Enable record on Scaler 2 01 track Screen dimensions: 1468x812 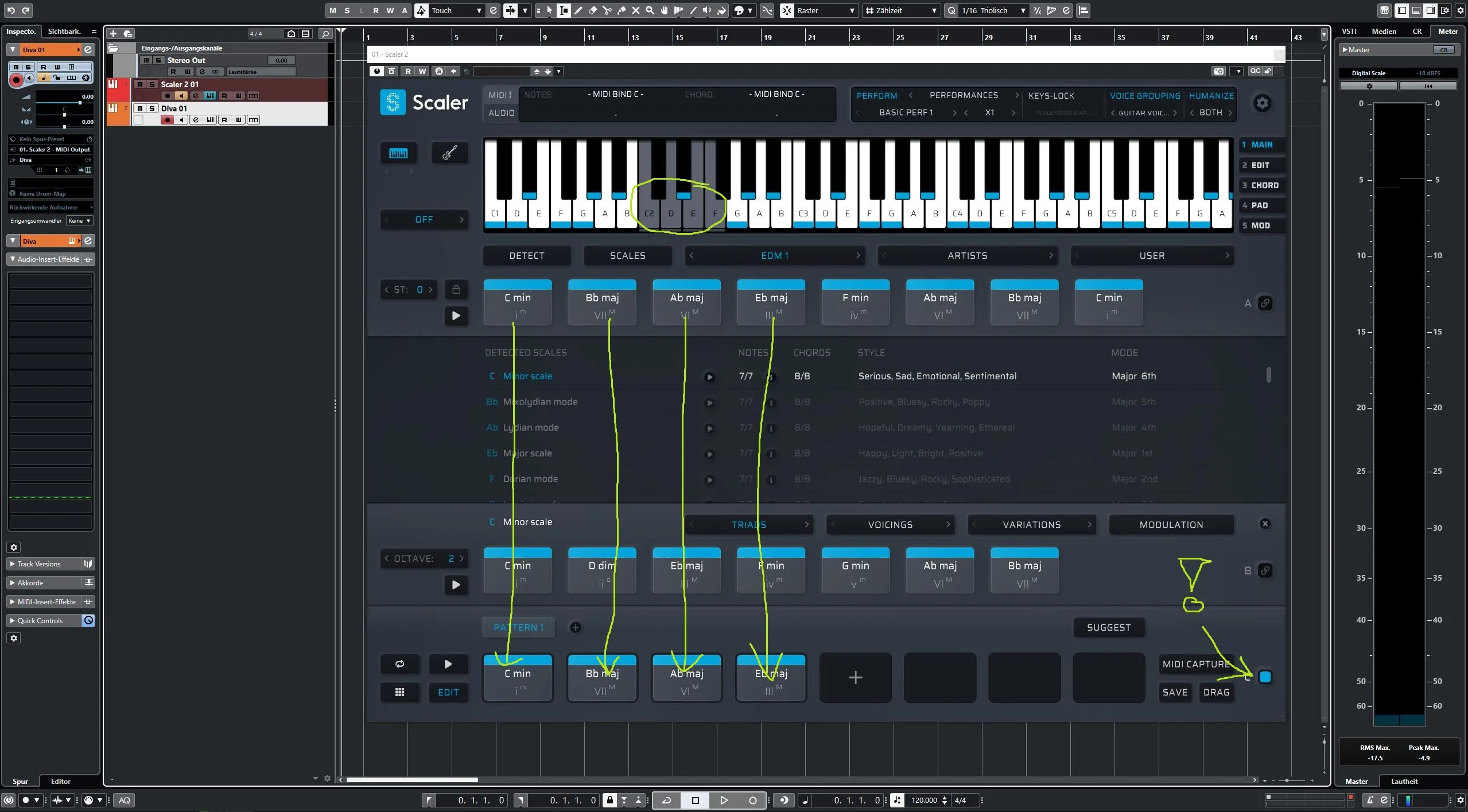click(168, 96)
